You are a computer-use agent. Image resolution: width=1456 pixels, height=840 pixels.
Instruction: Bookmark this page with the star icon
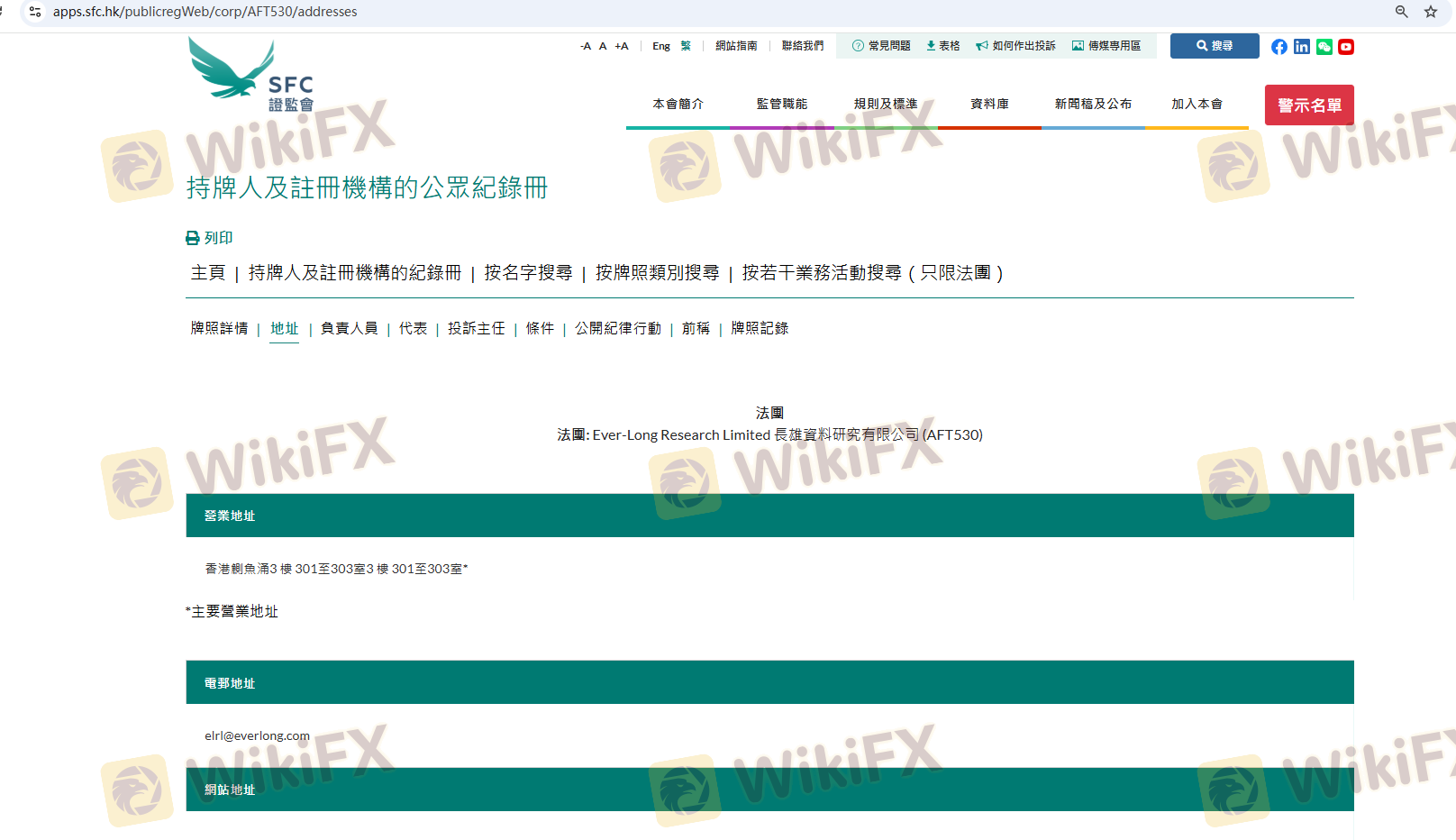[x=1431, y=12]
